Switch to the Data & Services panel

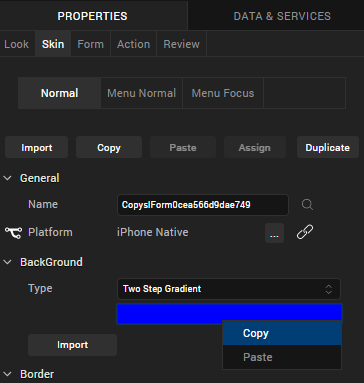click(282, 16)
